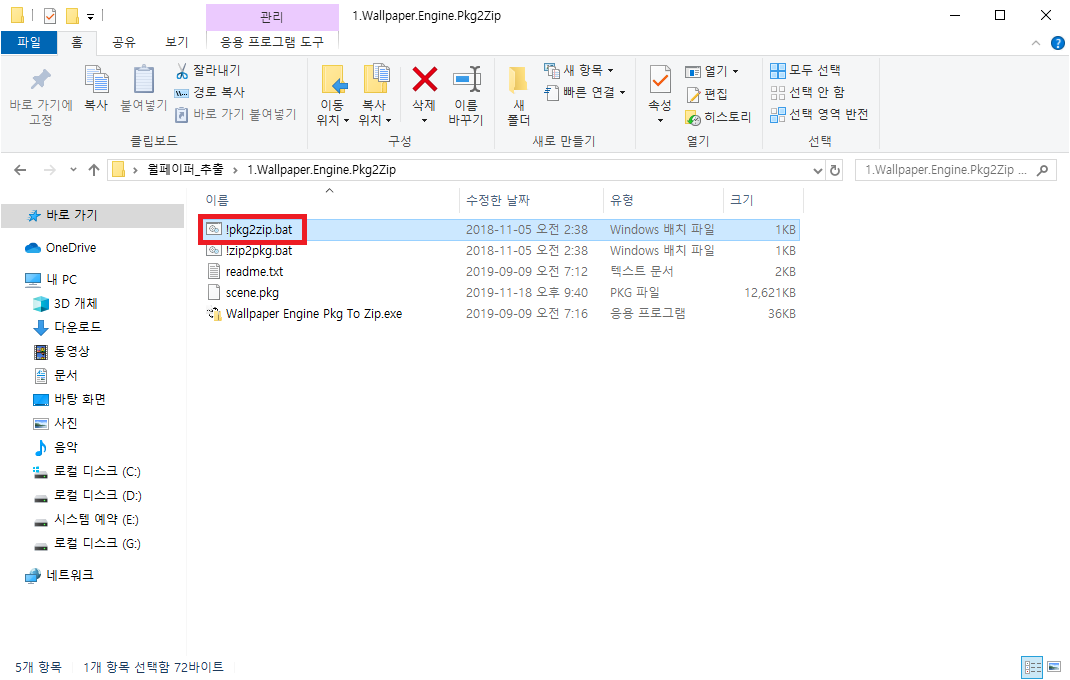Open the New Item (새 항목) dropdown
Image resolution: width=1070 pixels, height=680 pixels.
579,70
